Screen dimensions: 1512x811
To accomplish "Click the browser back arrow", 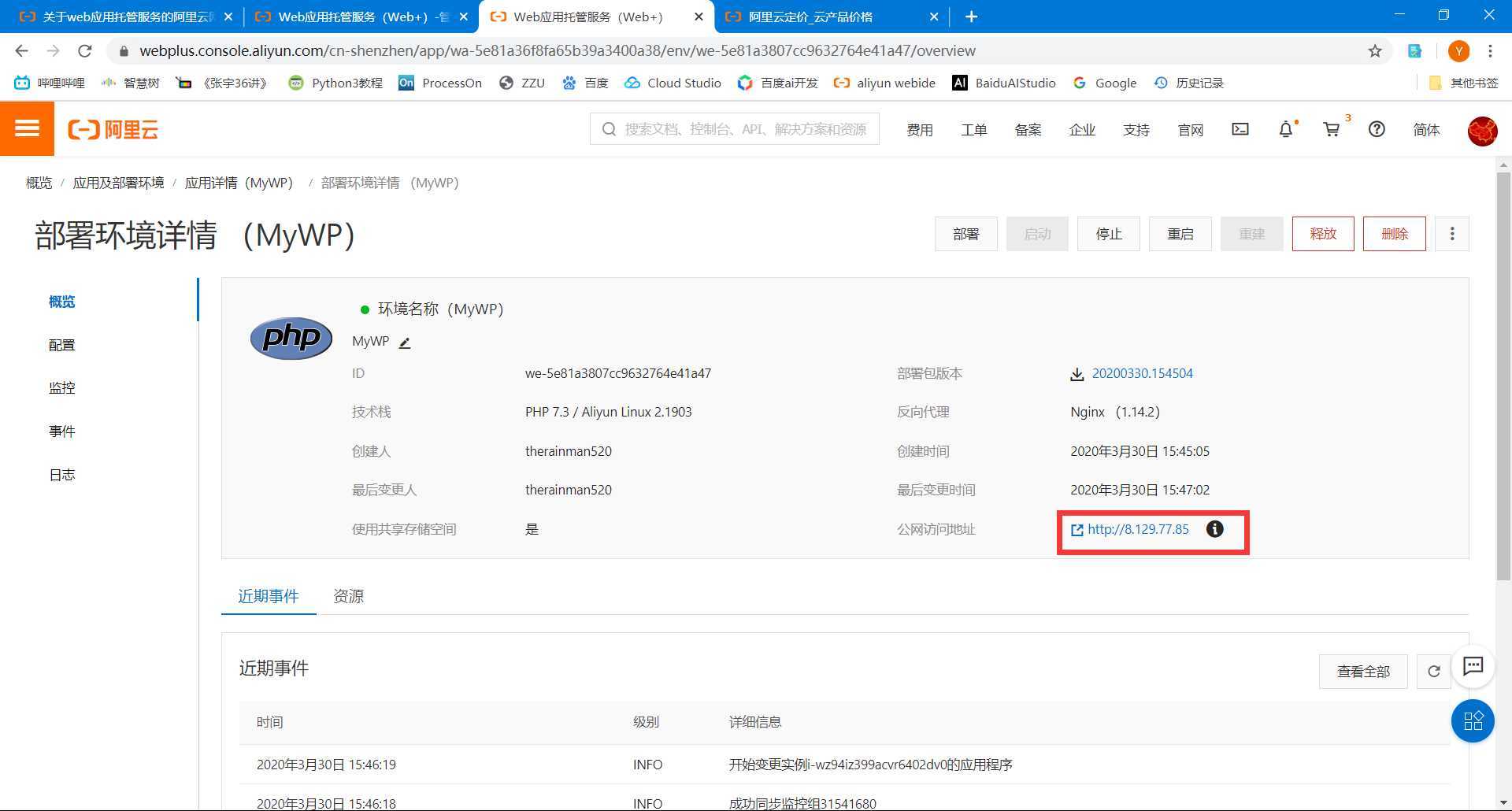I will tap(21, 50).
